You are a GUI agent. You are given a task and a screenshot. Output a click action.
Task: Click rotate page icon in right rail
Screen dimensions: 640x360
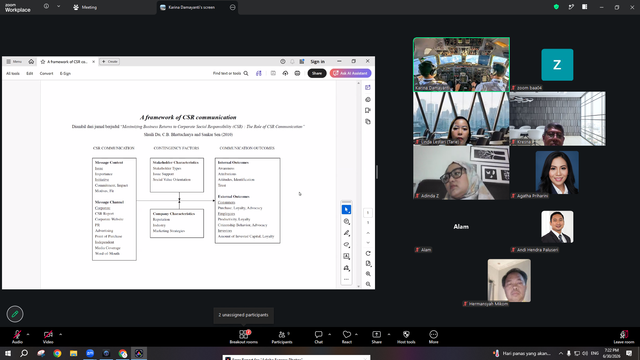tap(368, 253)
